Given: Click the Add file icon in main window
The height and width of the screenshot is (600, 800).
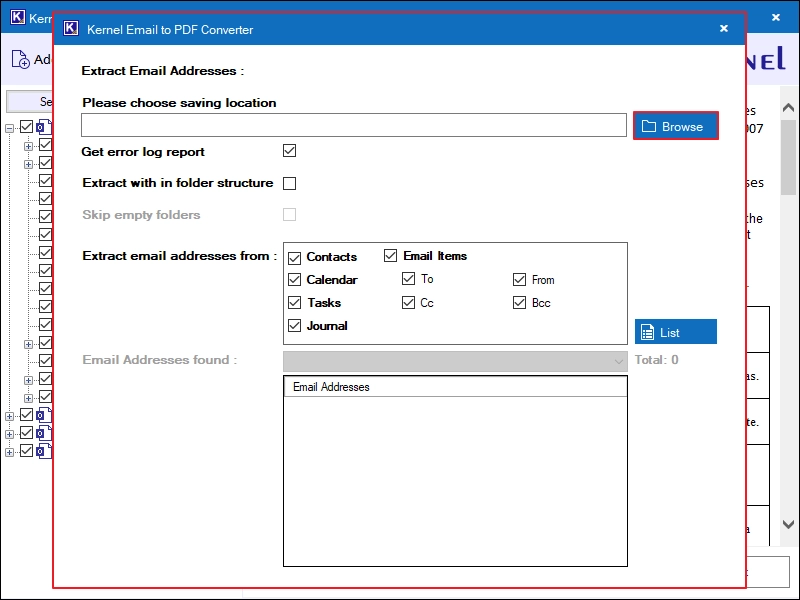Looking at the screenshot, I should tap(20, 59).
